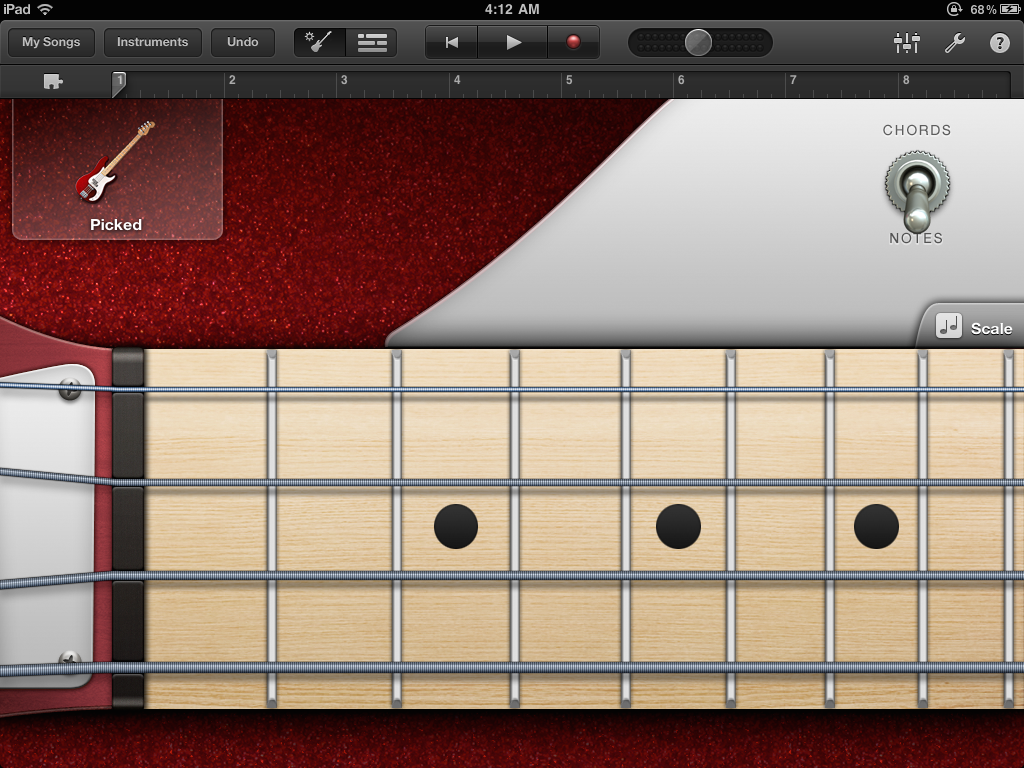Viewport: 1024px width, 768px height.
Task: Tap the 4:12 AM clock
Action: point(512,9)
